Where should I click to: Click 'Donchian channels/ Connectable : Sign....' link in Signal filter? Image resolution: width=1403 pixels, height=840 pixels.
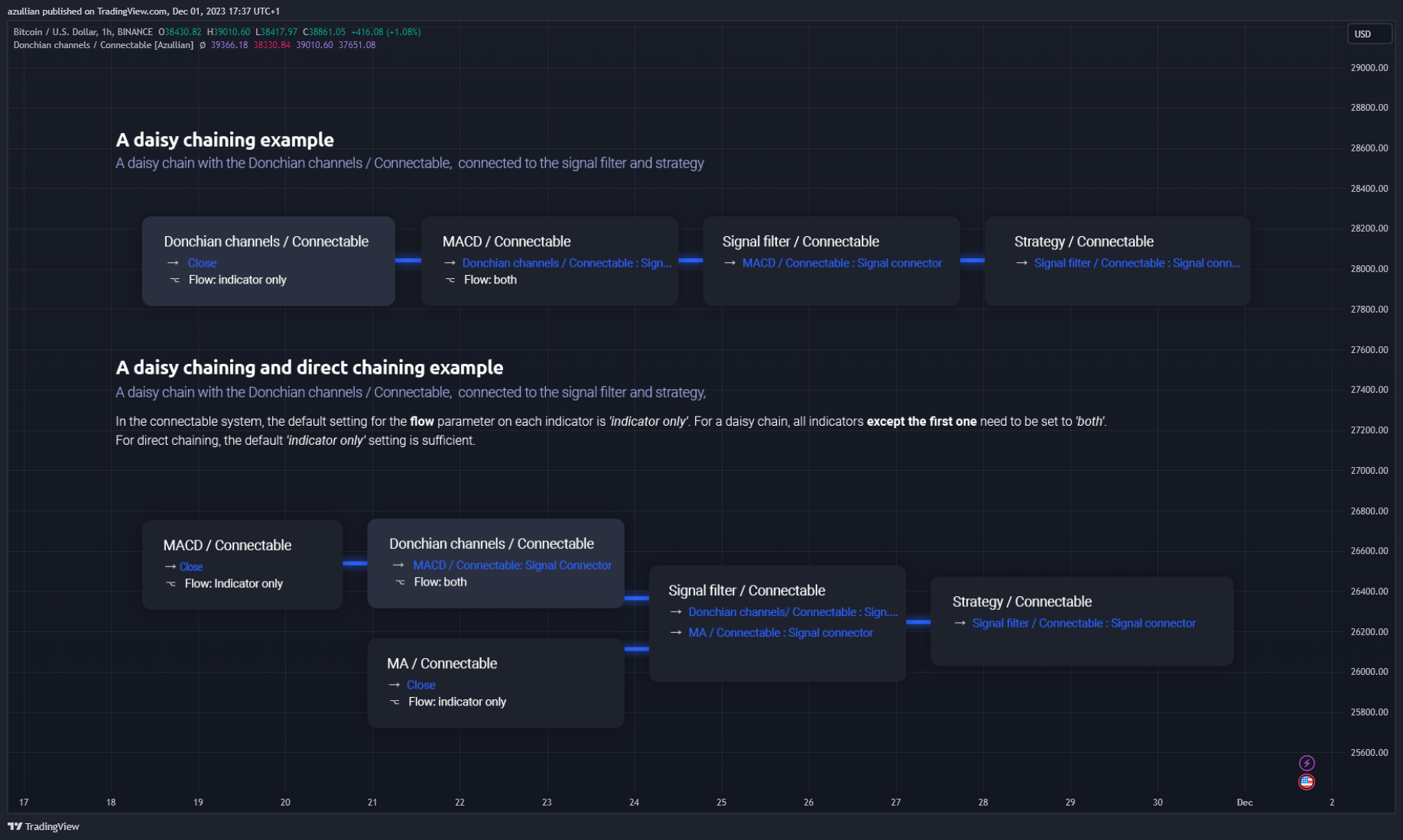click(x=793, y=612)
